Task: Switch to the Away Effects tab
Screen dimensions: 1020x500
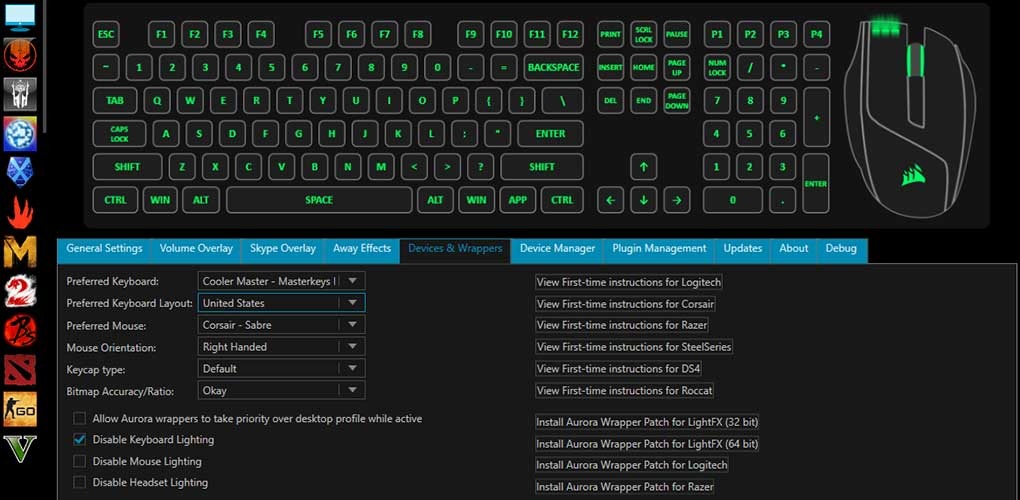Action: click(362, 249)
